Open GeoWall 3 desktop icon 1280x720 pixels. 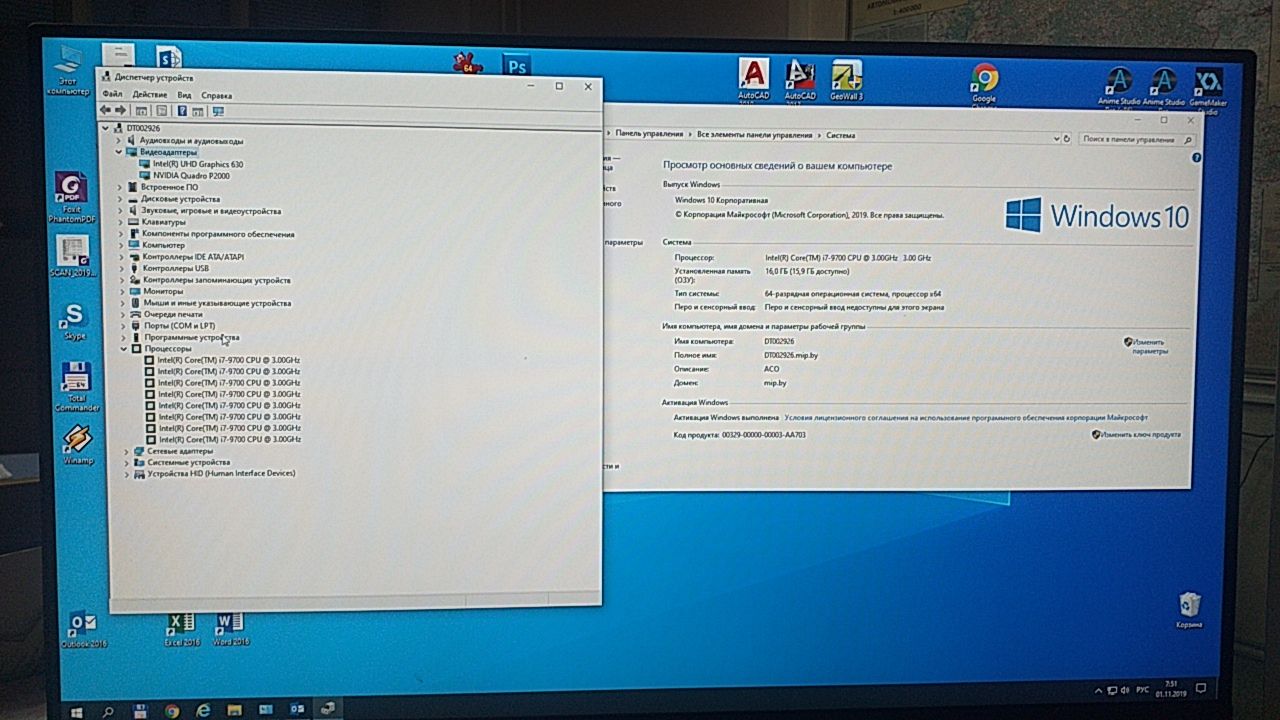click(846, 80)
